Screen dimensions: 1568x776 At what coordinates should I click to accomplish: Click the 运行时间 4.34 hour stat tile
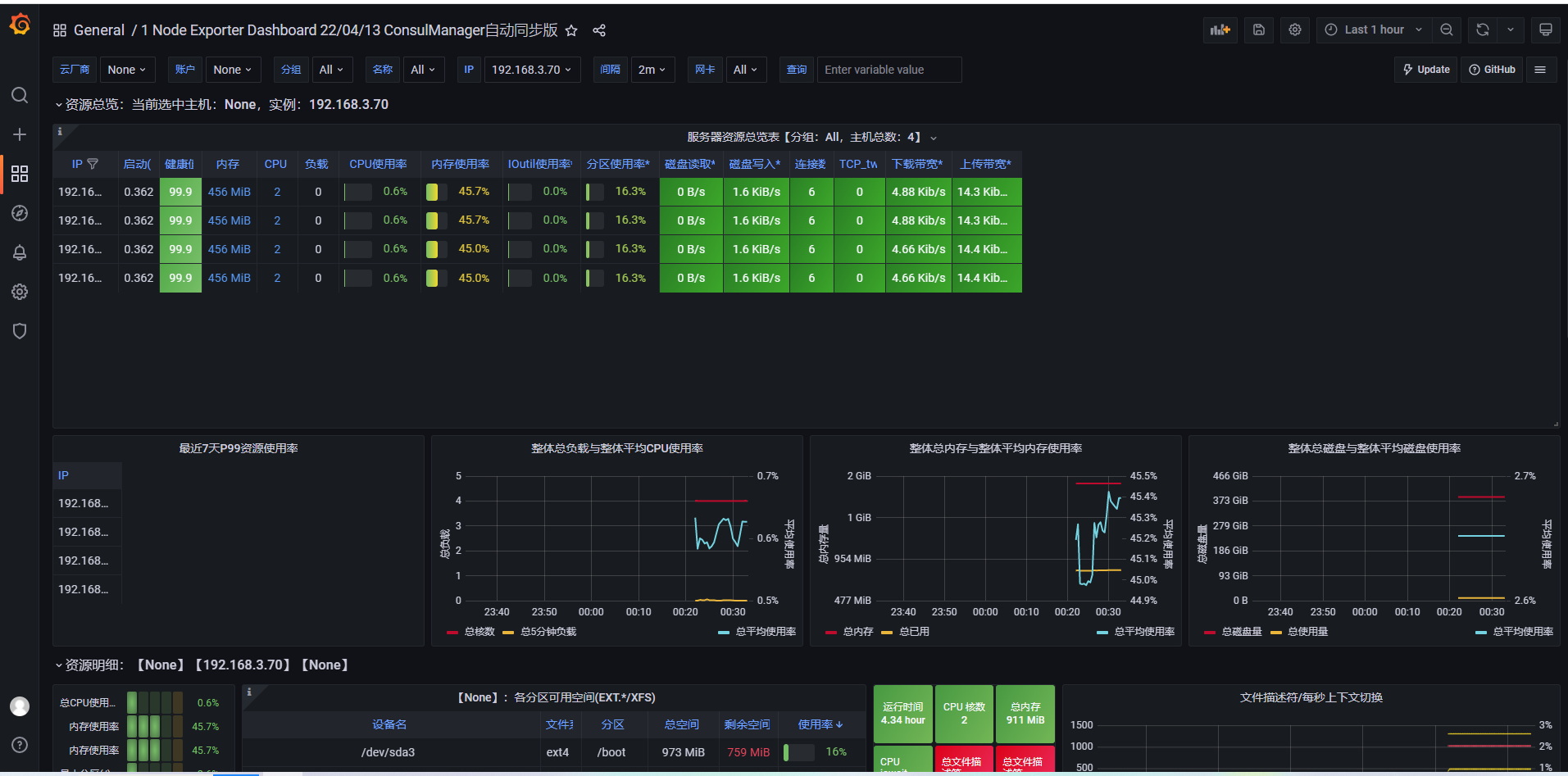(903, 714)
